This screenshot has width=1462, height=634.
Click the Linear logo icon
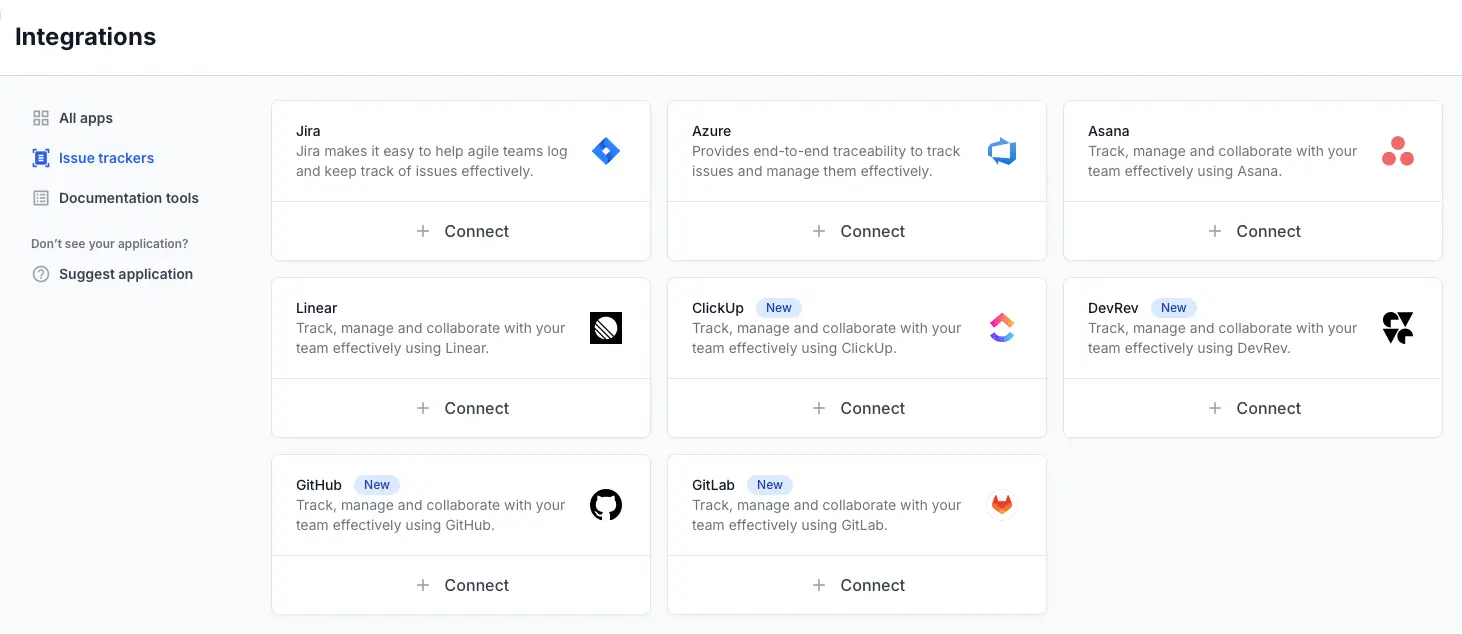click(606, 328)
